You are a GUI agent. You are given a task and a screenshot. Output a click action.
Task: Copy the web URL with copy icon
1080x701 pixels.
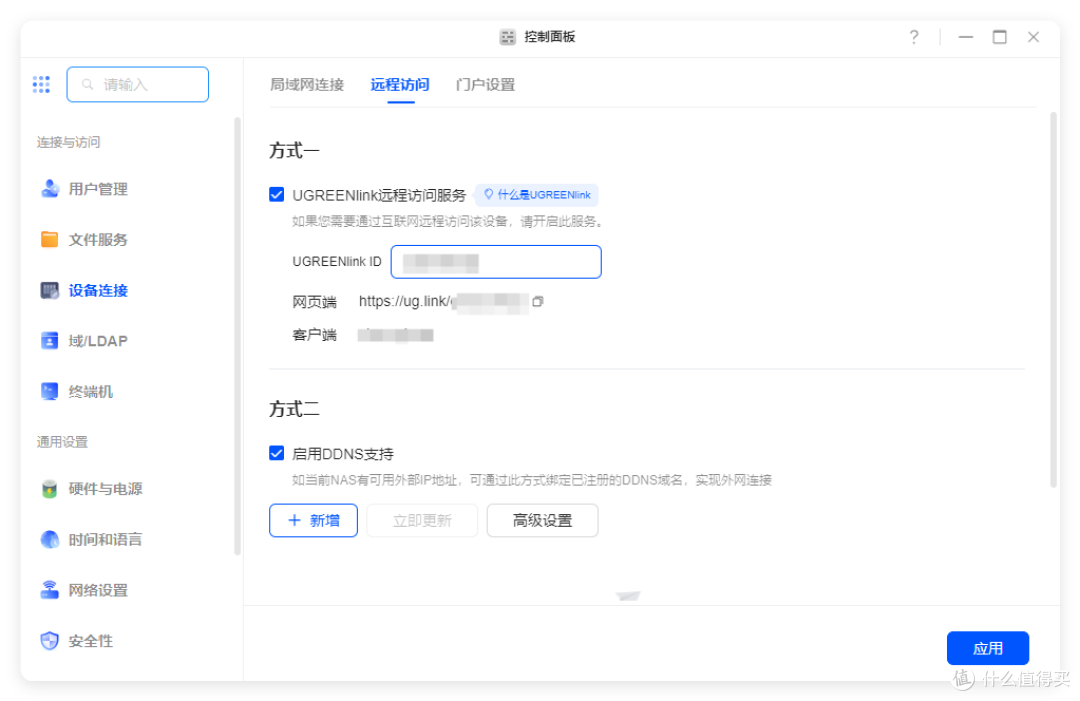coord(538,302)
